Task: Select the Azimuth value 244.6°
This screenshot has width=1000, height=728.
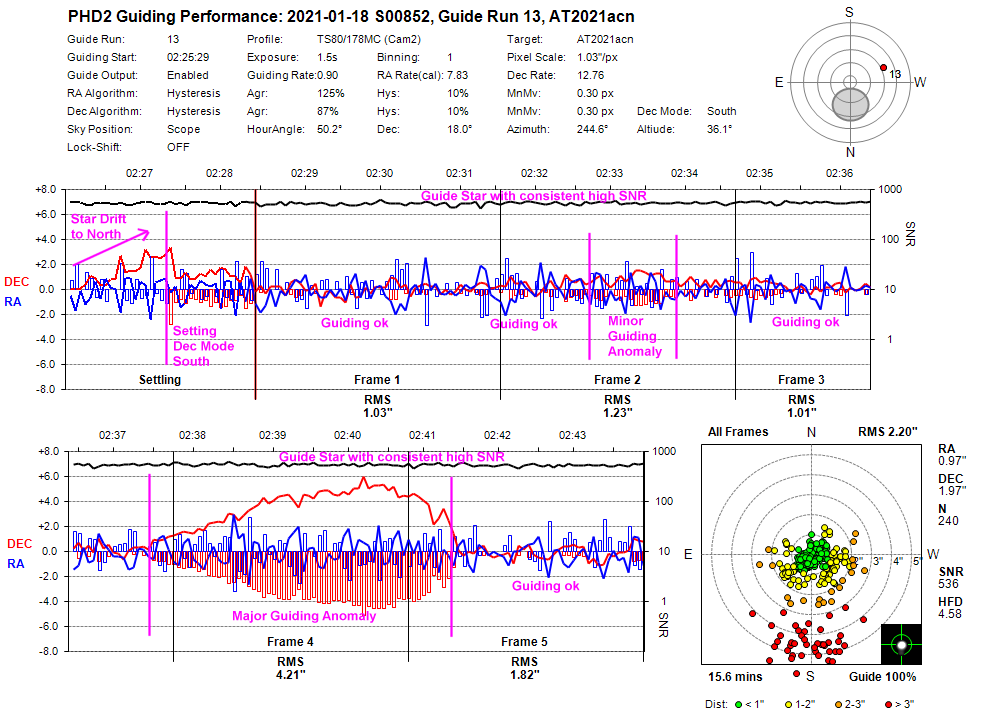Action: [x=592, y=129]
